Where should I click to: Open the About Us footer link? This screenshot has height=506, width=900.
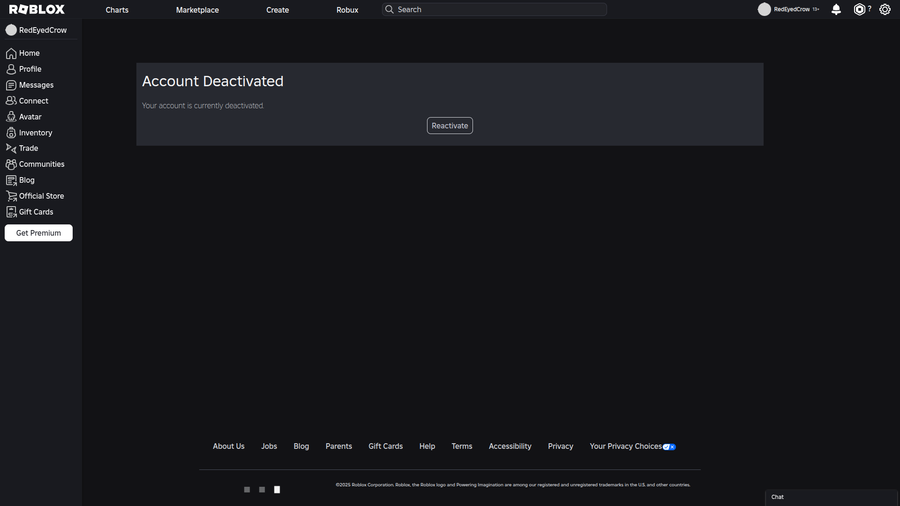pyautogui.click(x=228, y=446)
